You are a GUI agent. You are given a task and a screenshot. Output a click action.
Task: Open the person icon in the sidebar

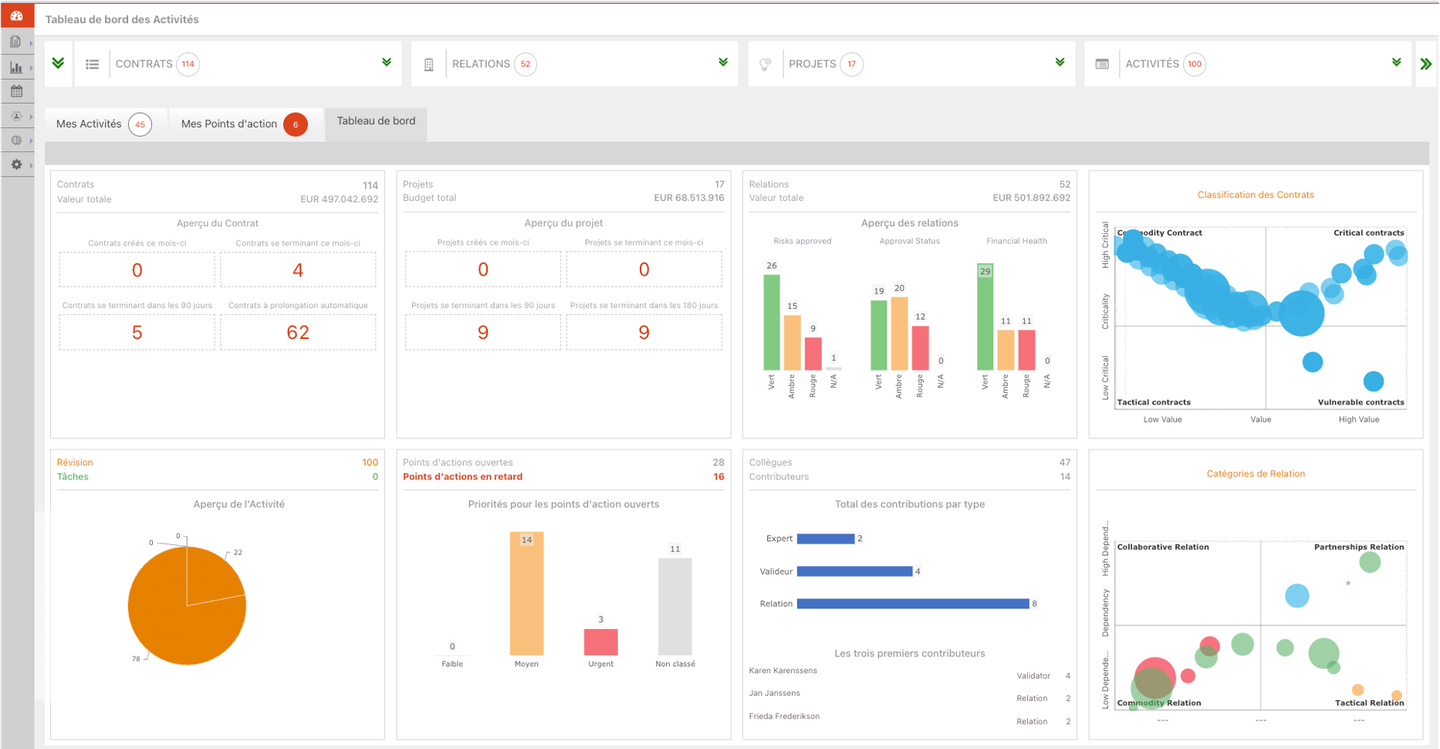(x=16, y=116)
